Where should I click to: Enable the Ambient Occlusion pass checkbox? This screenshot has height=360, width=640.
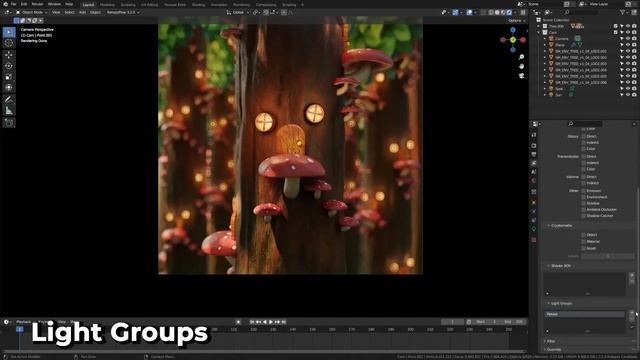pyautogui.click(x=584, y=209)
